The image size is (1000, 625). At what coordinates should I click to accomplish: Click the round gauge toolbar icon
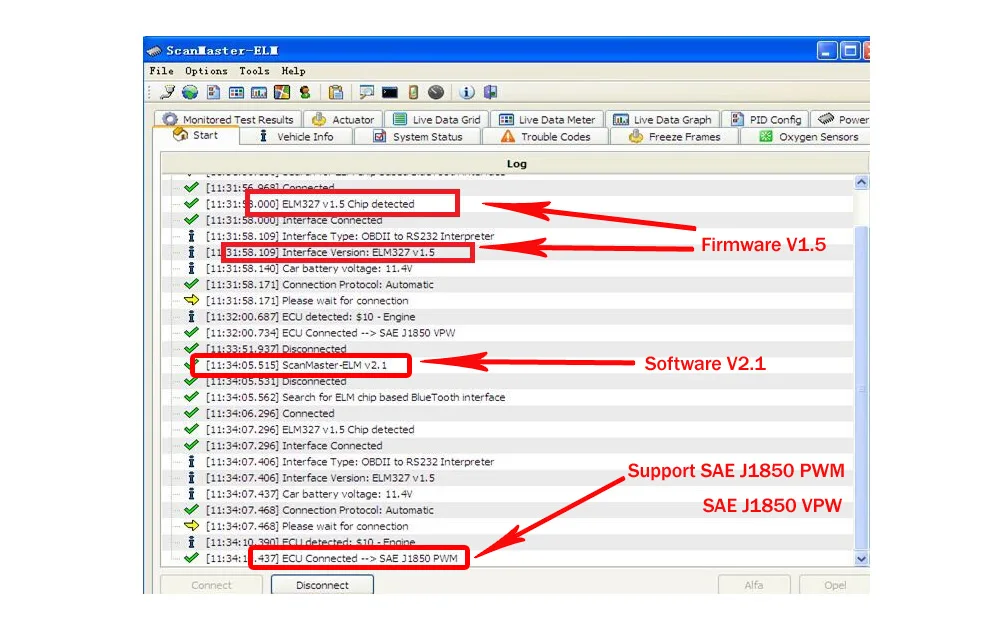click(436, 92)
